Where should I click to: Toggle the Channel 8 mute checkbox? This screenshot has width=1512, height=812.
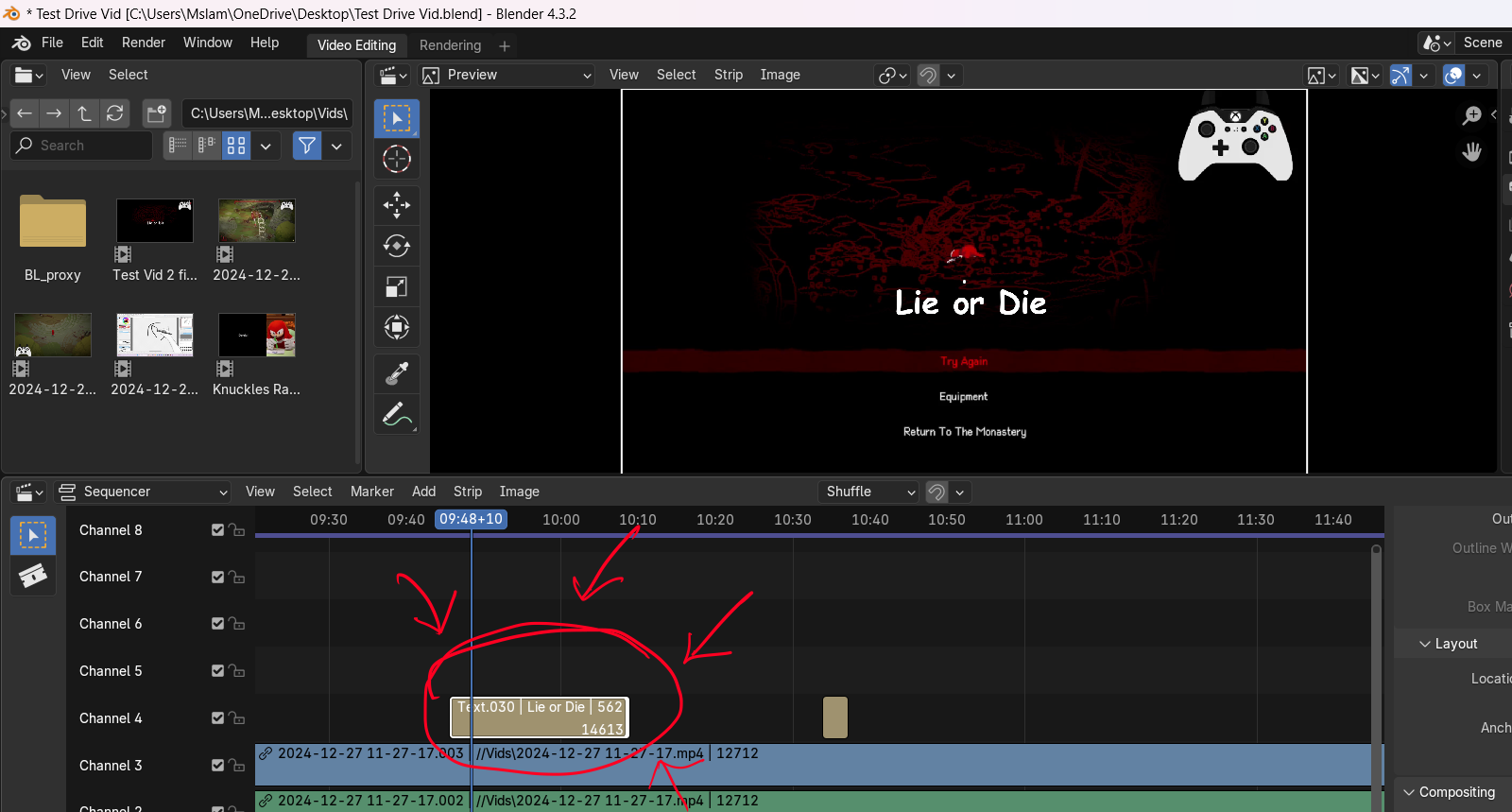218,530
